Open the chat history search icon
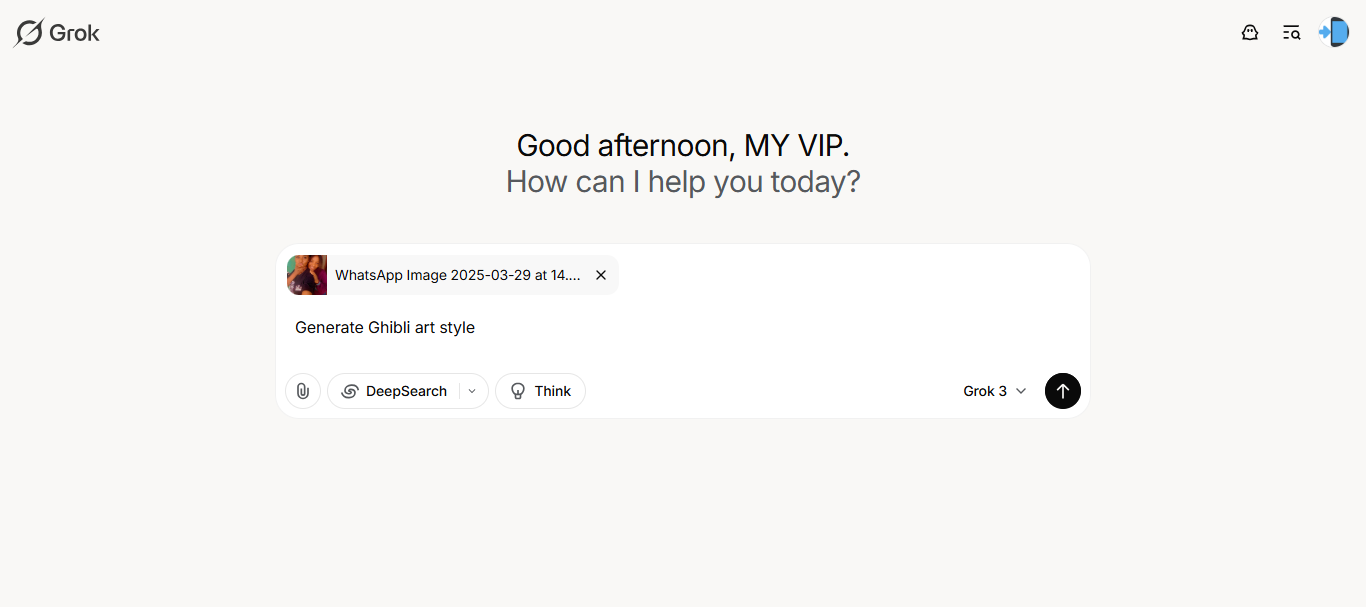This screenshot has width=1366, height=607. 1291,32
